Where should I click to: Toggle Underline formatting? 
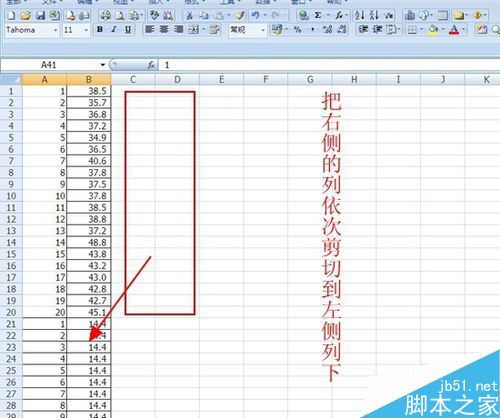128,30
